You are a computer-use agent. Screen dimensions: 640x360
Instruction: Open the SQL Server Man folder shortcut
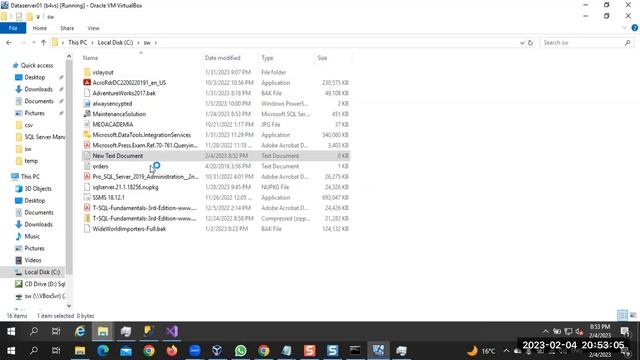44,137
